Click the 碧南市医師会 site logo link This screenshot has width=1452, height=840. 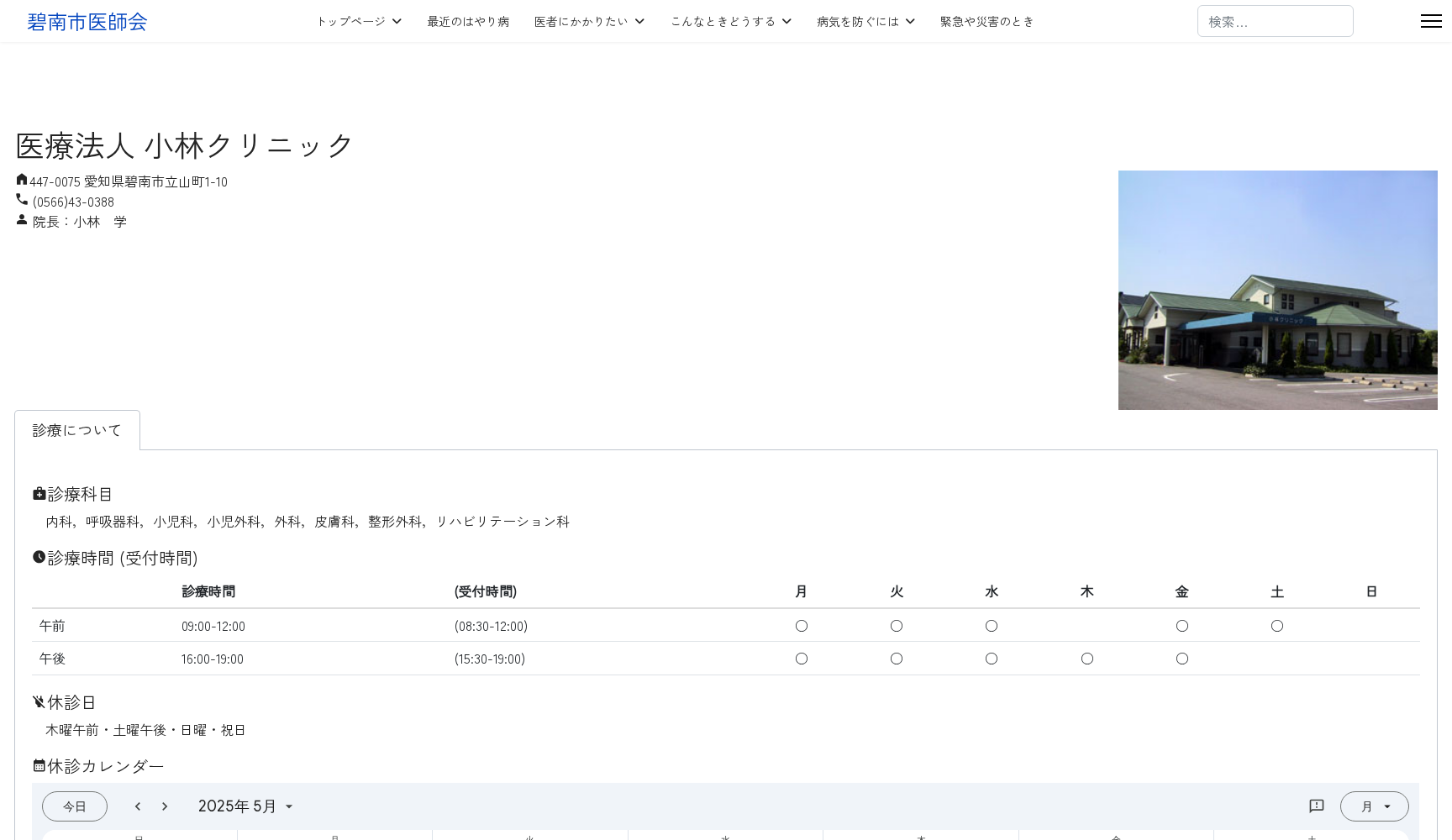click(87, 21)
